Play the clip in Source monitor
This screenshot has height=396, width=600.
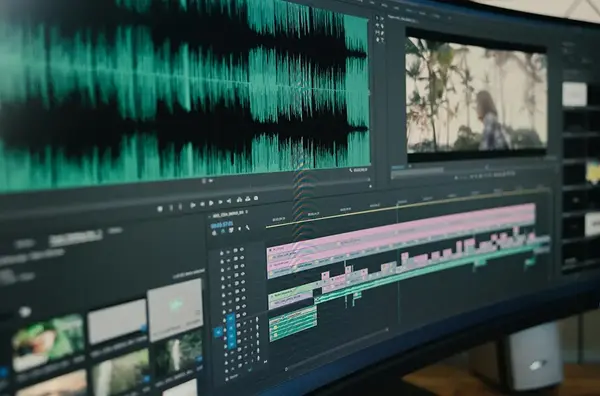click(x=211, y=203)
